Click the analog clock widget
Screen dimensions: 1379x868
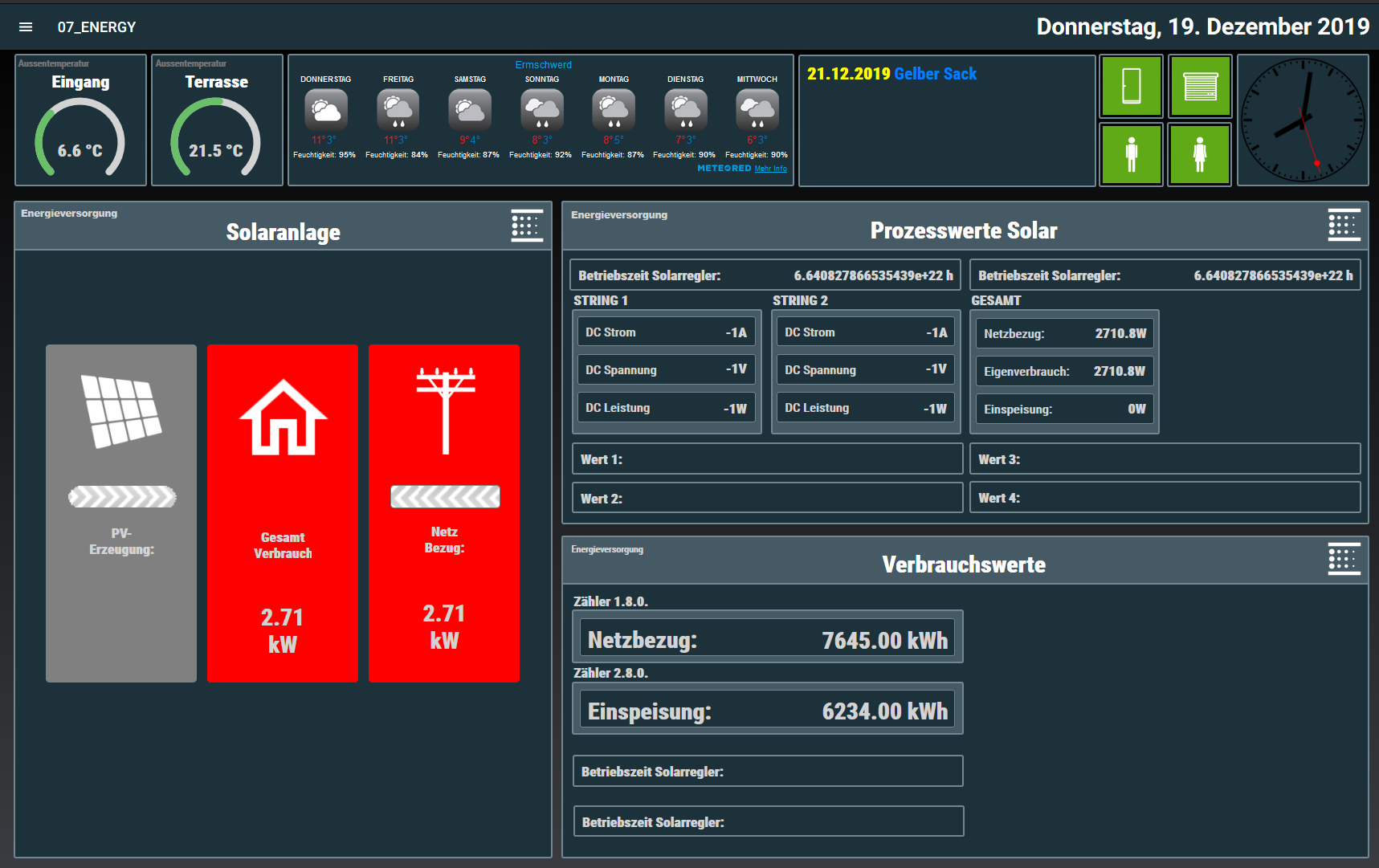coord(1303,120)
